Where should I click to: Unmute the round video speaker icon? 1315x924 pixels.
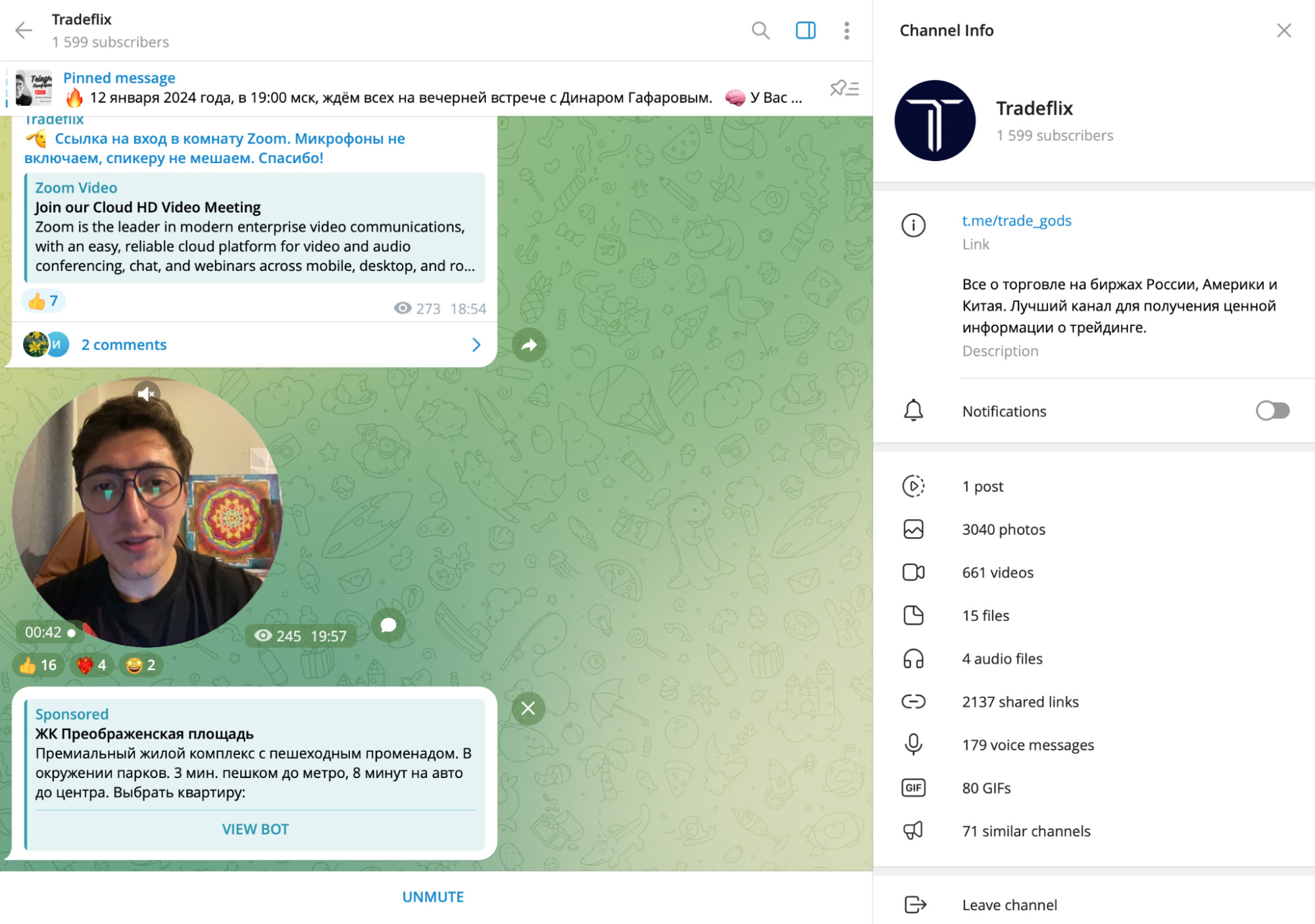146,394
